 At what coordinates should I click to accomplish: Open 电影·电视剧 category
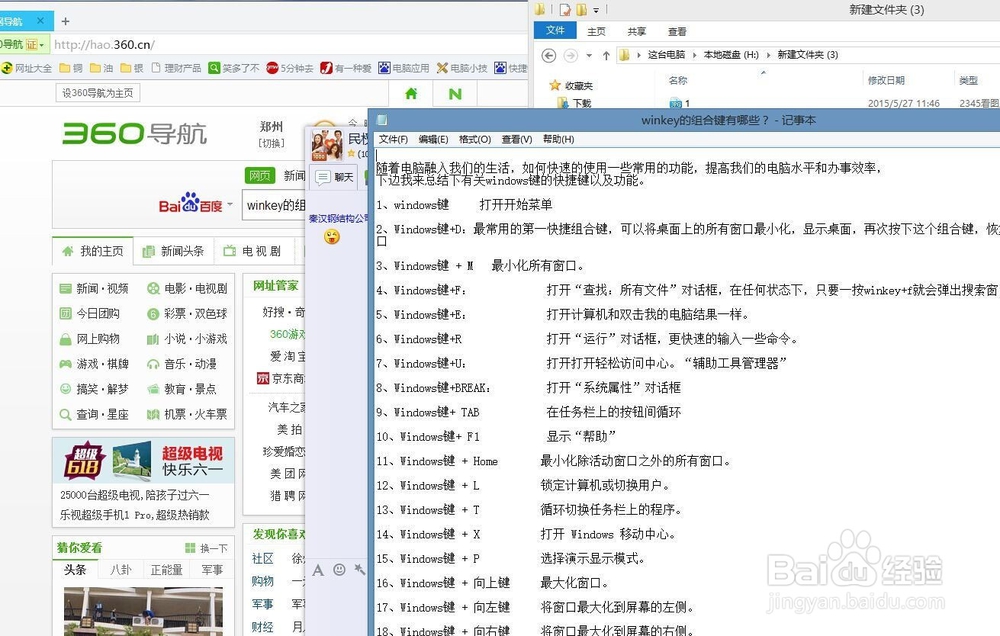click(187, 288)
